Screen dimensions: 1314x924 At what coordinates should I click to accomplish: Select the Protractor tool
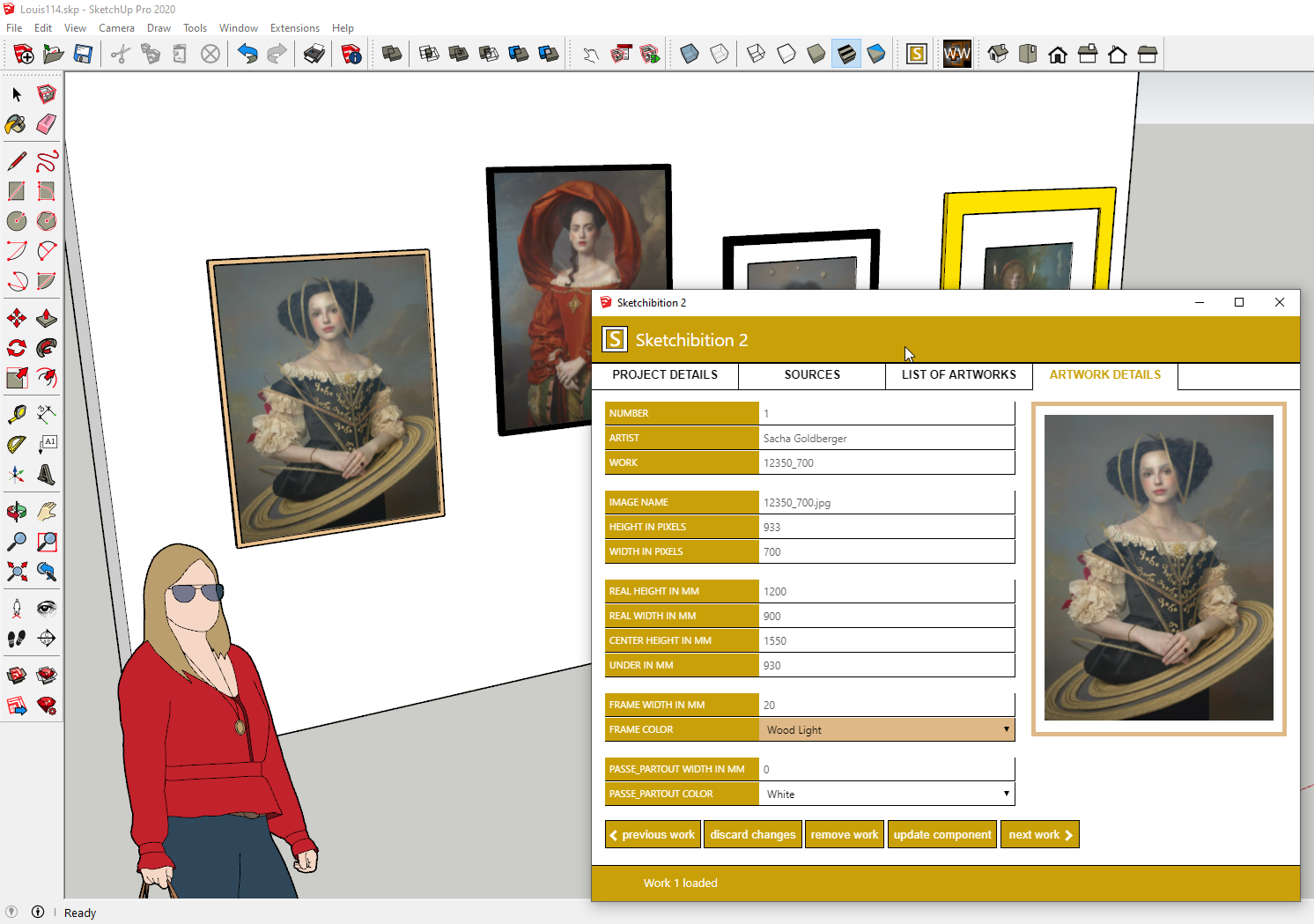tap(17, 445)
